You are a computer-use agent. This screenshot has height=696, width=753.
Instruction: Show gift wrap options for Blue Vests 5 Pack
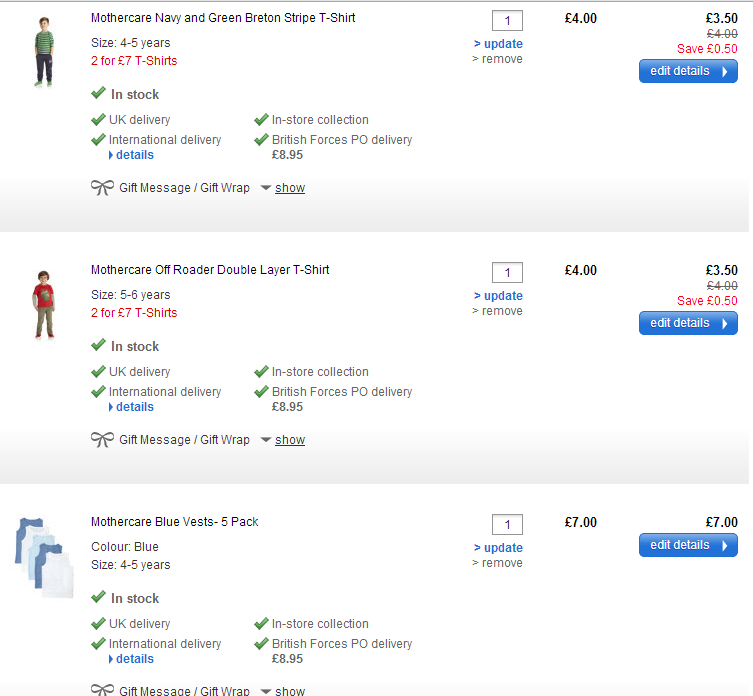coord(290,691)
